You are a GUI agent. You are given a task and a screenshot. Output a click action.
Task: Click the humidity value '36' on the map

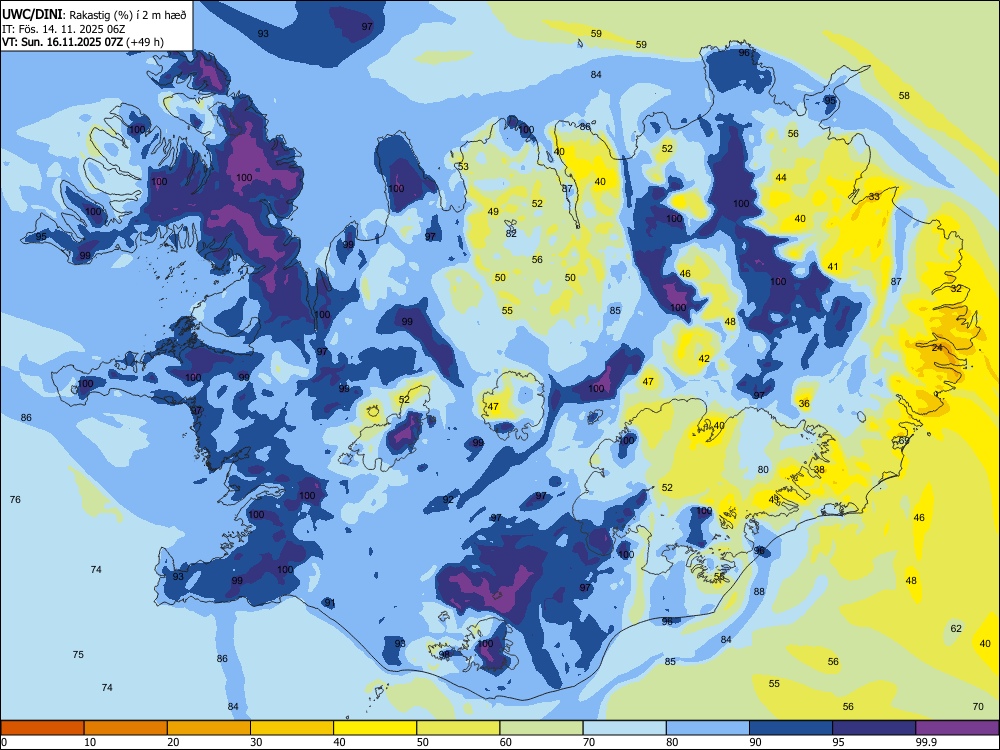[804, 404]
